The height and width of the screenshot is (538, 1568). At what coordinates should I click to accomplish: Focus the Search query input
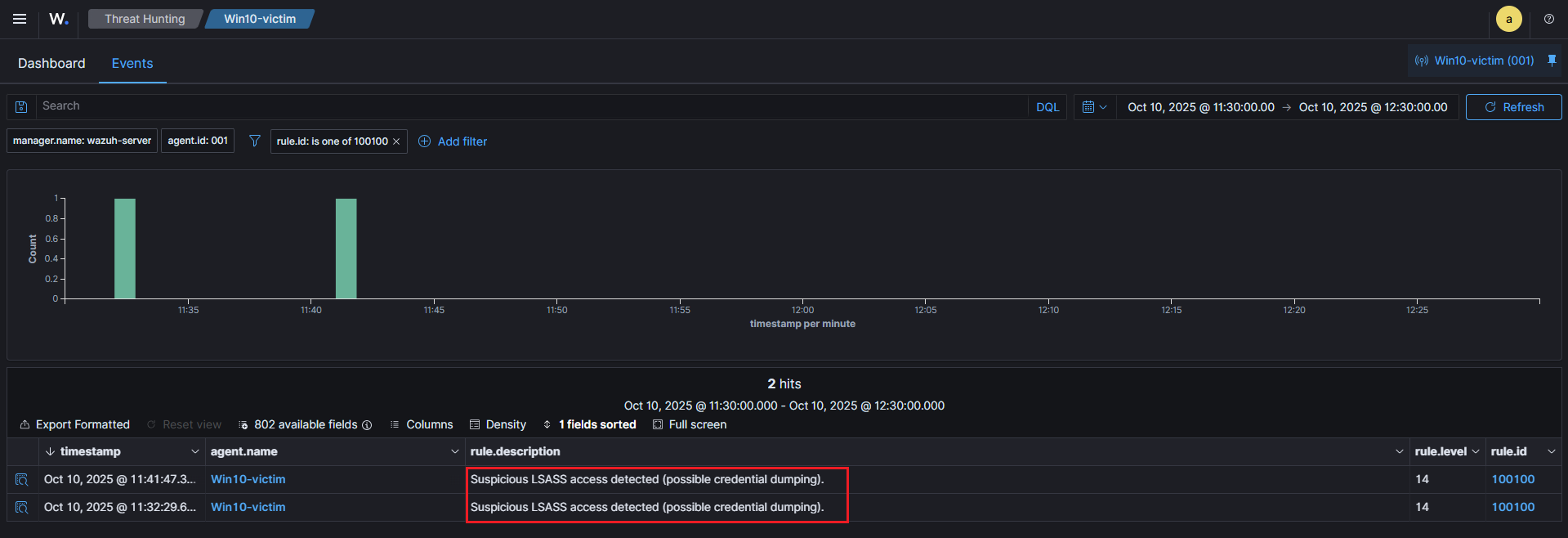coord(531,106)
